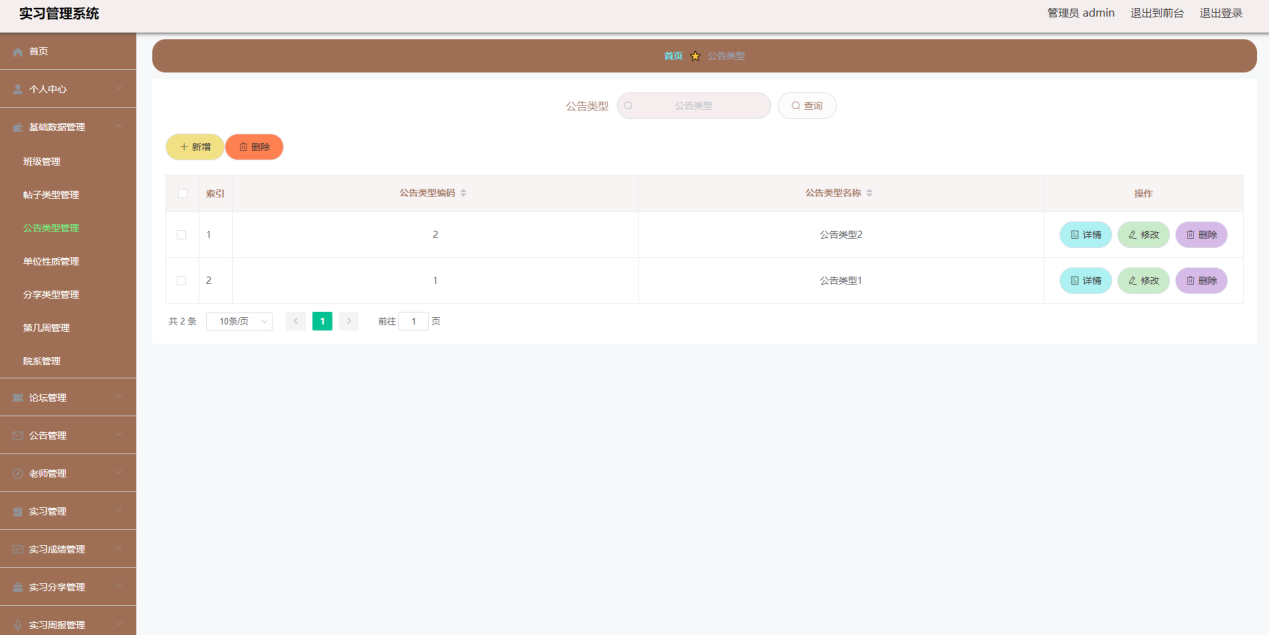The image size is (1269, 635).
Task: Click the 查询 search button
Action: pos(806,104)
